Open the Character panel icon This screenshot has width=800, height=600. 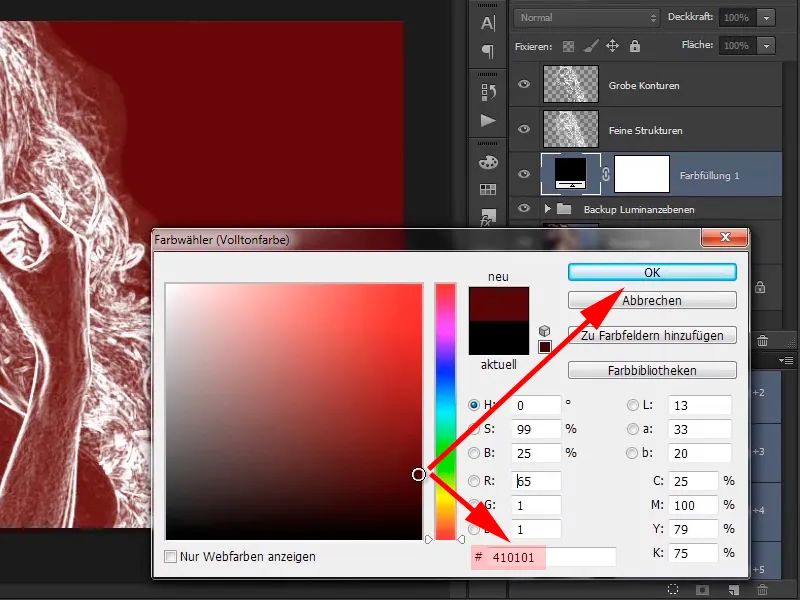pos(488,23)
